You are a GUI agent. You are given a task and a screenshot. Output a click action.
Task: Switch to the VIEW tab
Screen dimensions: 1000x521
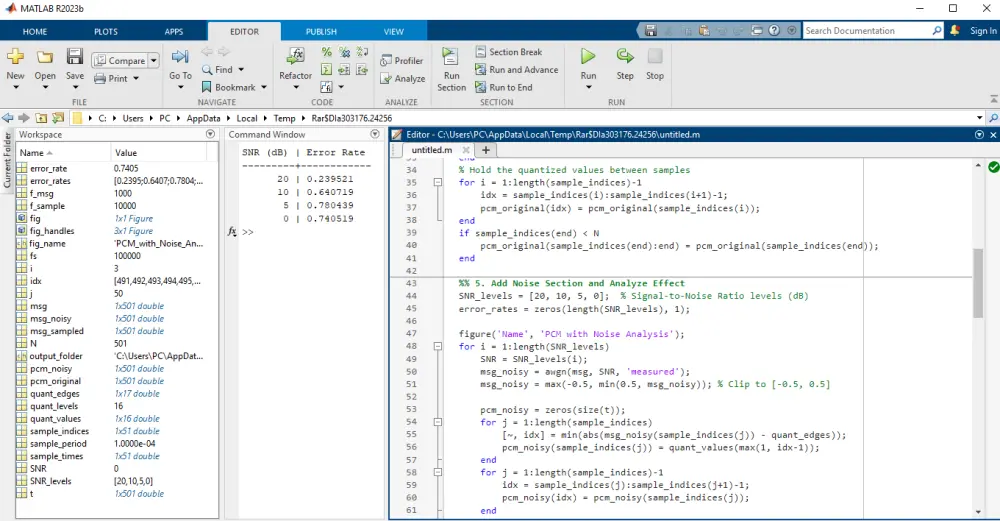[393, 31]
